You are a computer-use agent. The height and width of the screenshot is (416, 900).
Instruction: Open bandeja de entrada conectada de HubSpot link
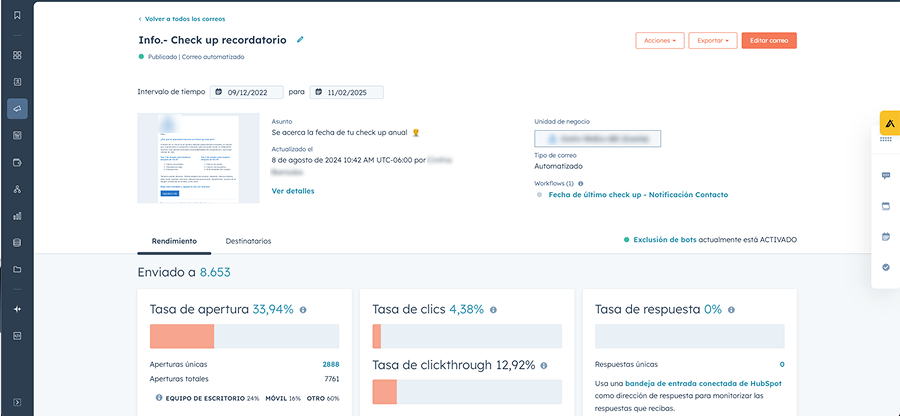[x=703, y=383]
